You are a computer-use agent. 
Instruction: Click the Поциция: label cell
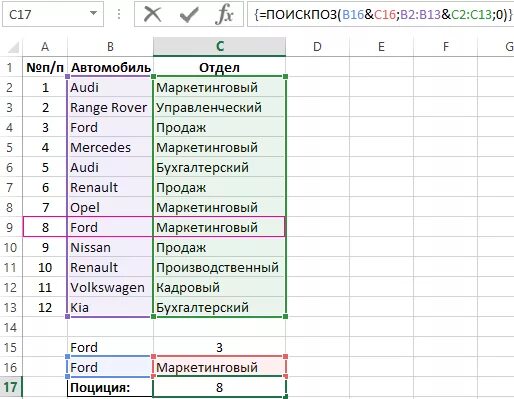click(110, 387)
